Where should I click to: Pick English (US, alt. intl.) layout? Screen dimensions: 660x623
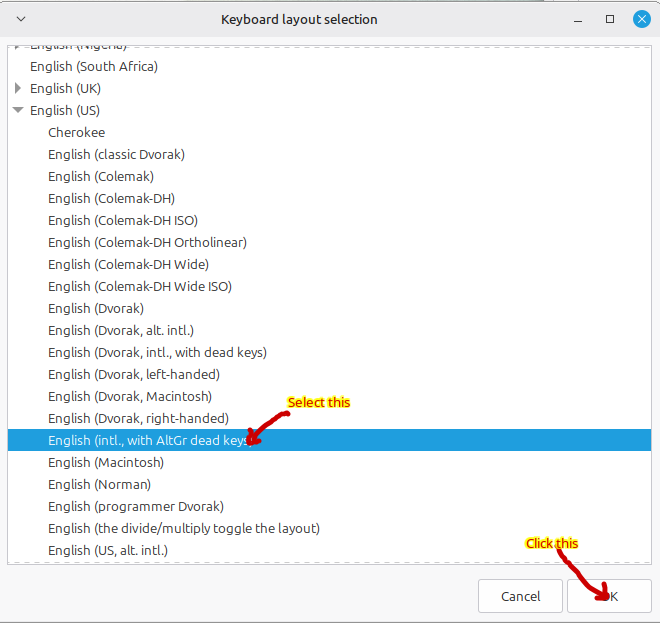click(108, 550)
